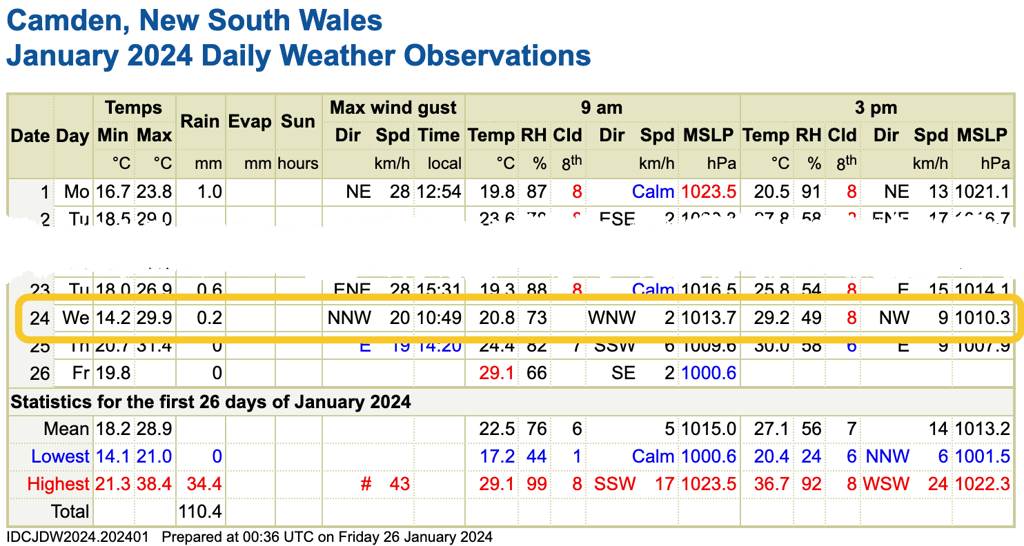Click gust time 10:49 on the 24th
The height and width of the screenshot is (546, 1024).
(x=440, y=318)
